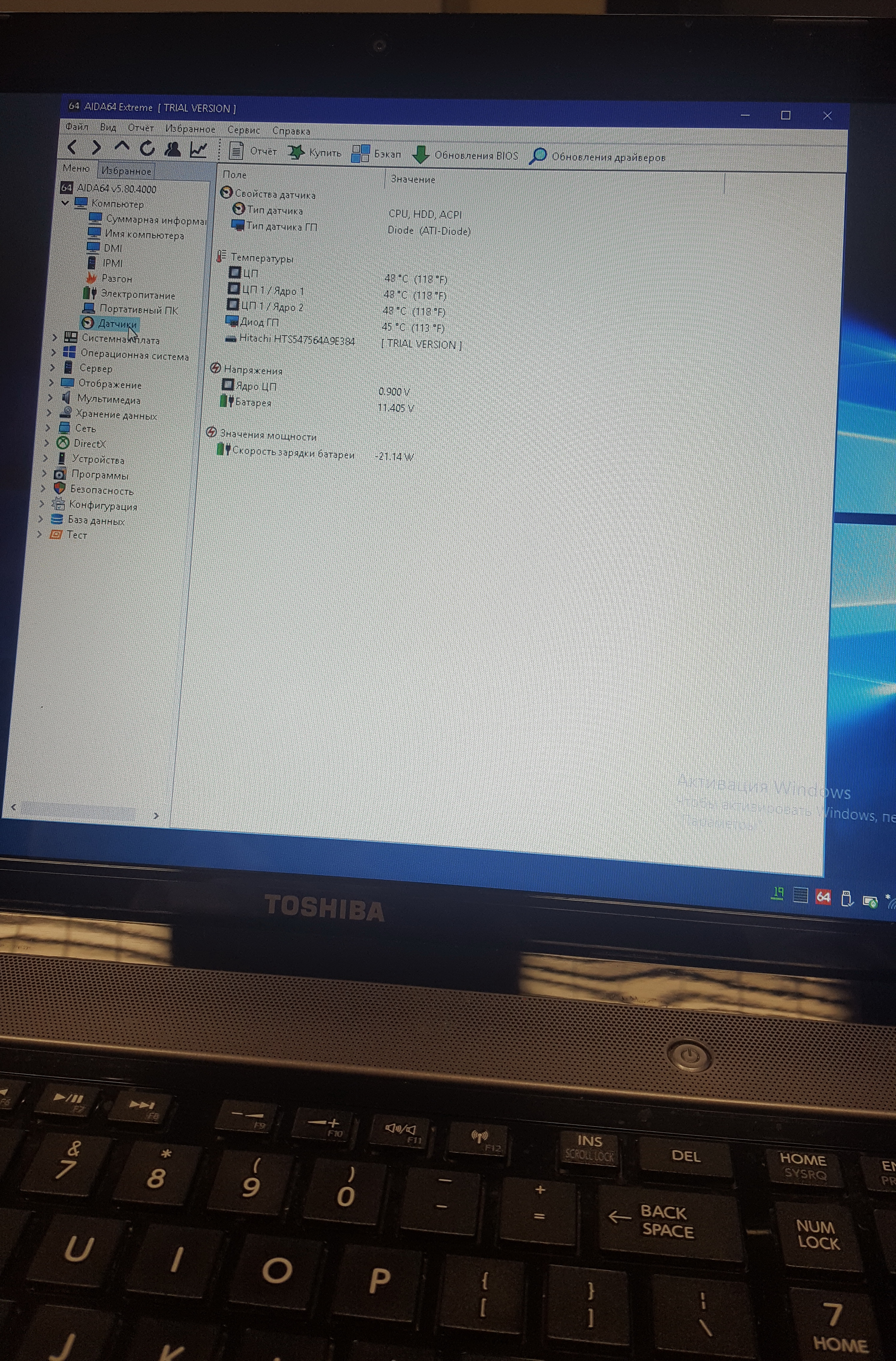896x1361 pixels.
Task: Expand the Хранение данных node
Action: click(49, 412)
